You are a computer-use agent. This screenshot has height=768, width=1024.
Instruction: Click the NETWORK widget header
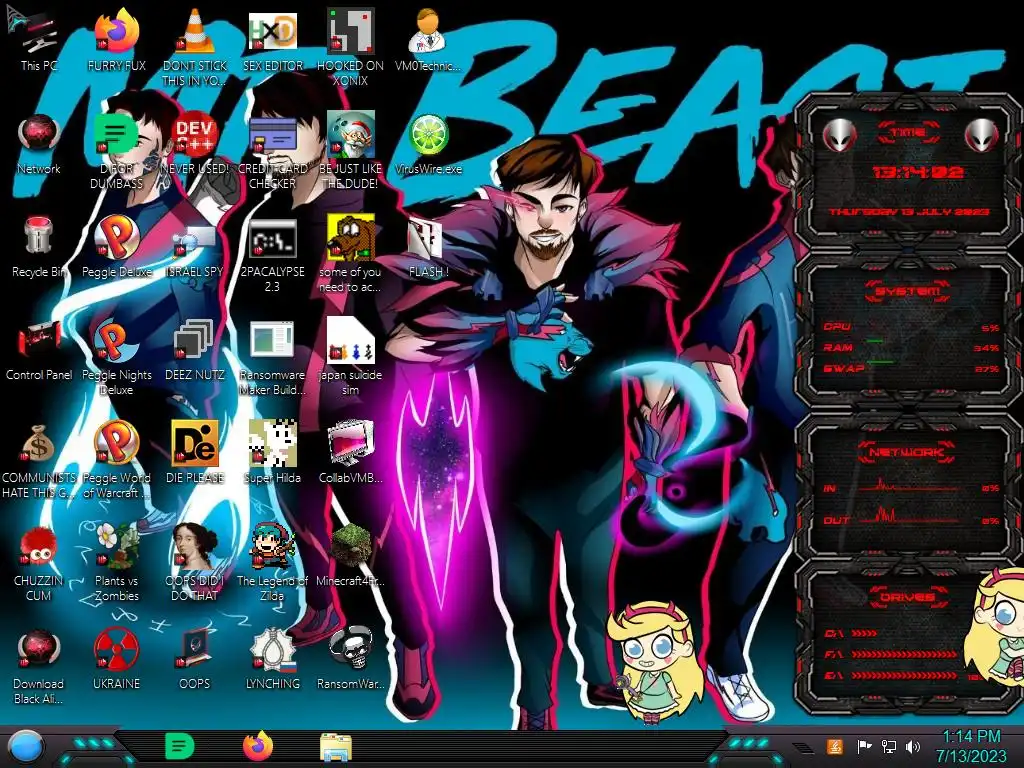(908, 452)
